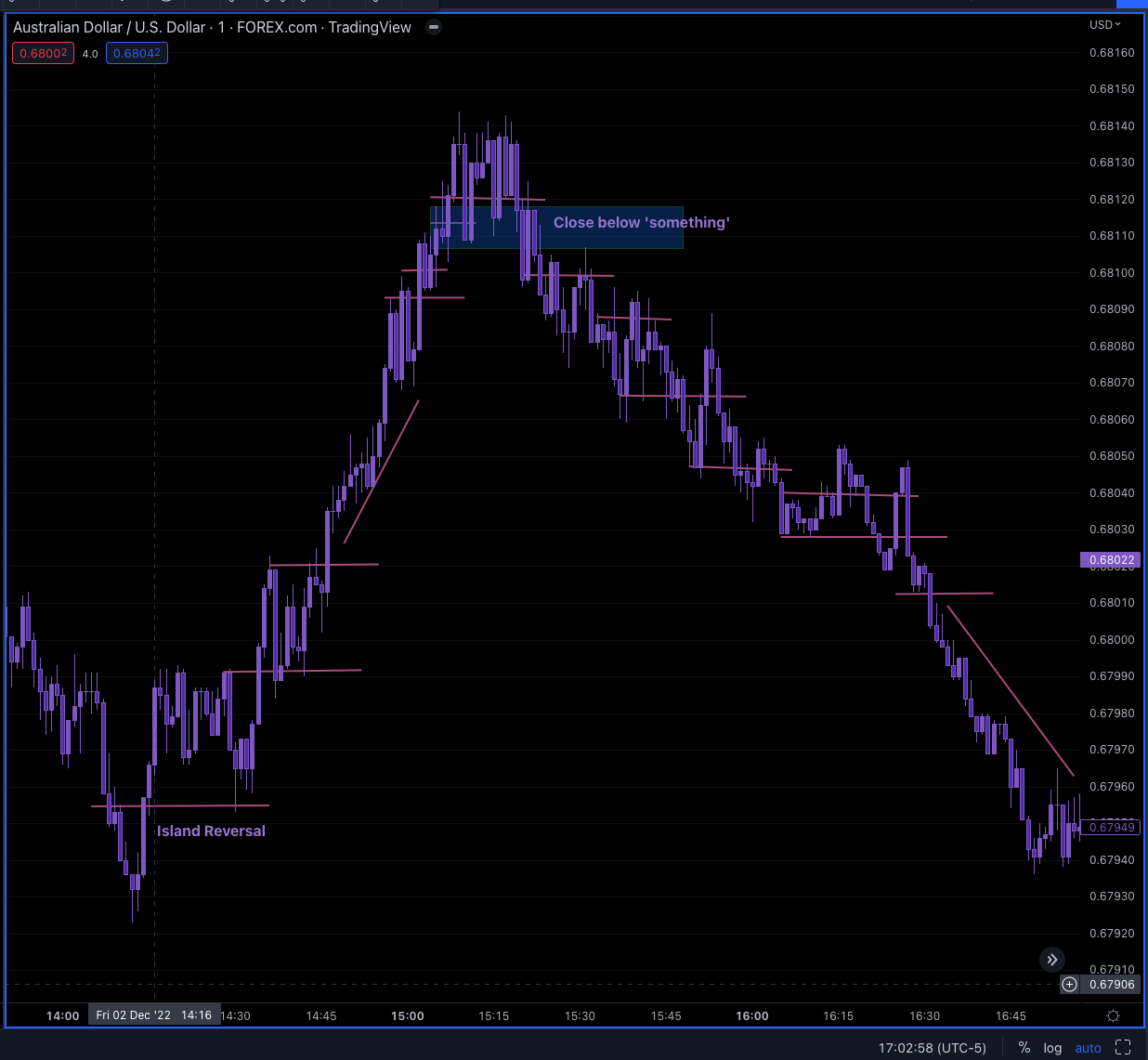Toggle auto-scaling with 'auto'
The height and width of the screenshot is (1060, 1148).
(1088, 1047)
